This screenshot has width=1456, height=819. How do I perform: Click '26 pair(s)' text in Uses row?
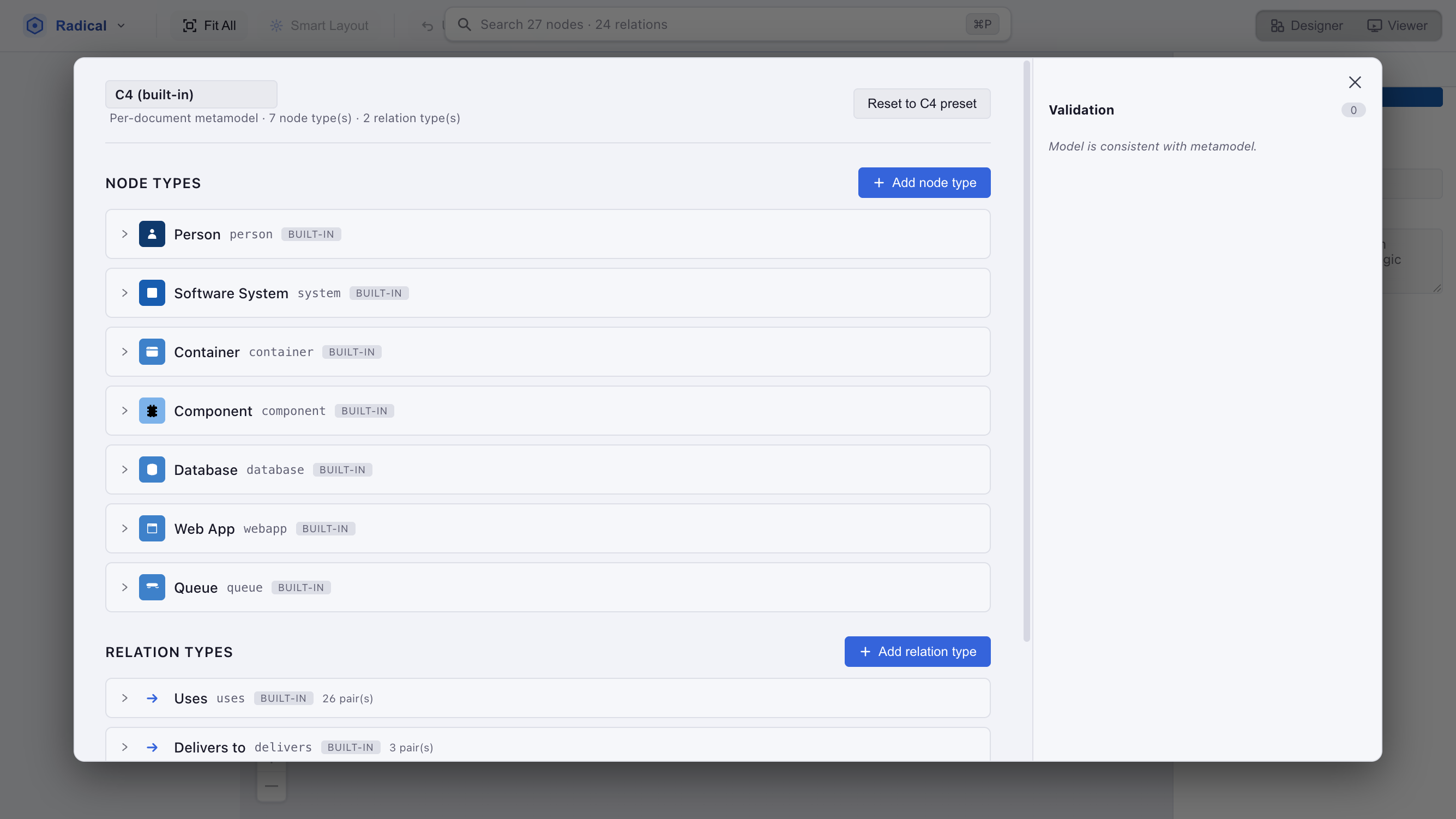(x=347, y=698)
